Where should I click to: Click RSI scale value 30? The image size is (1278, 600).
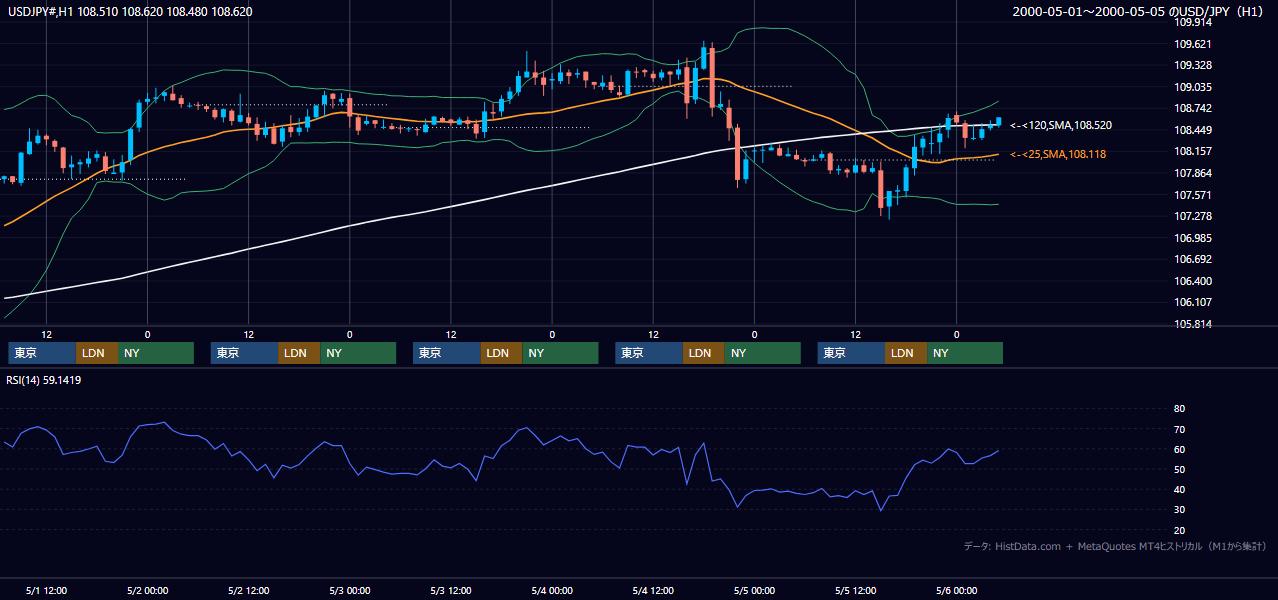1179,510
